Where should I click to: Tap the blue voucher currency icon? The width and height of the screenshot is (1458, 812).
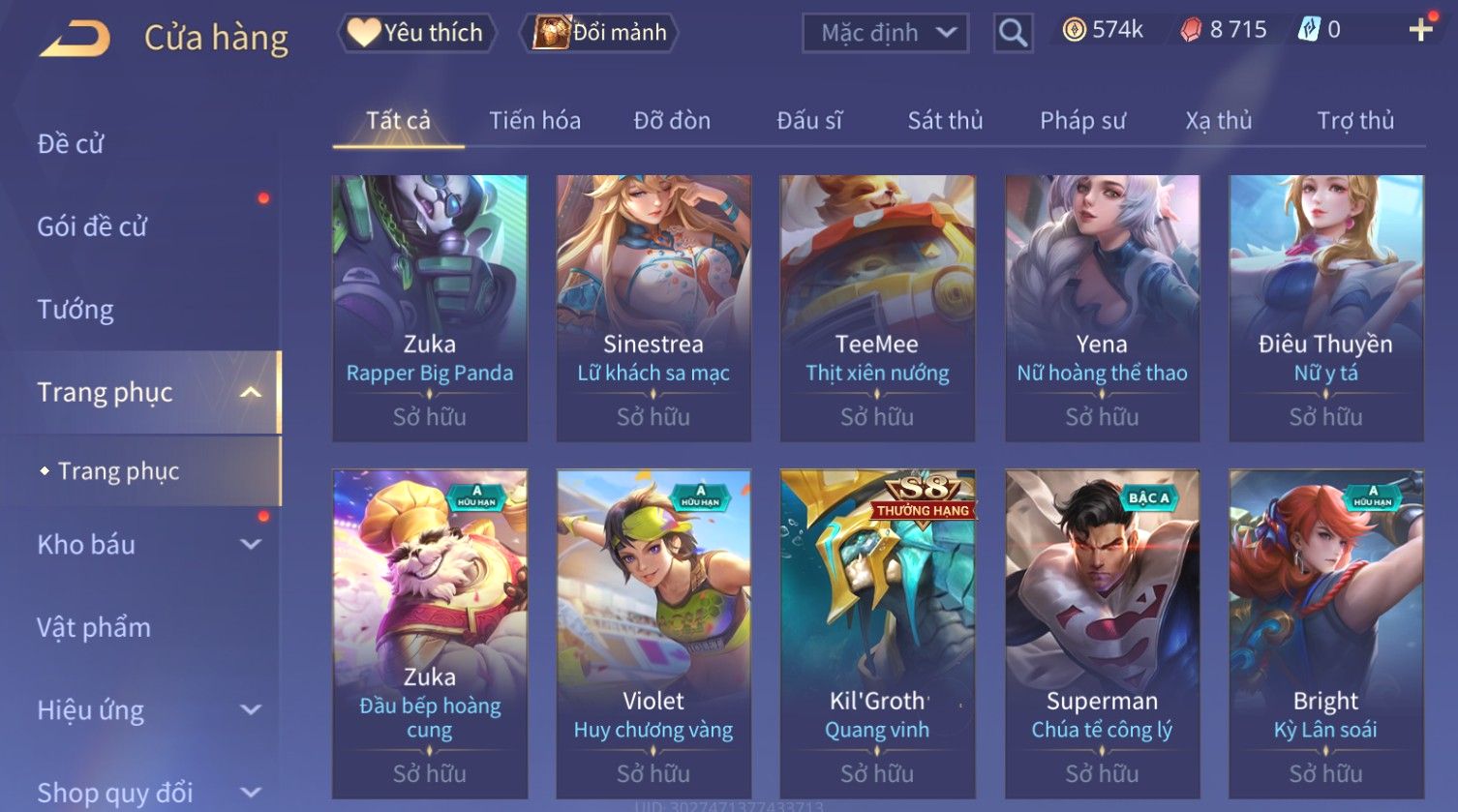pos(1309,30)
